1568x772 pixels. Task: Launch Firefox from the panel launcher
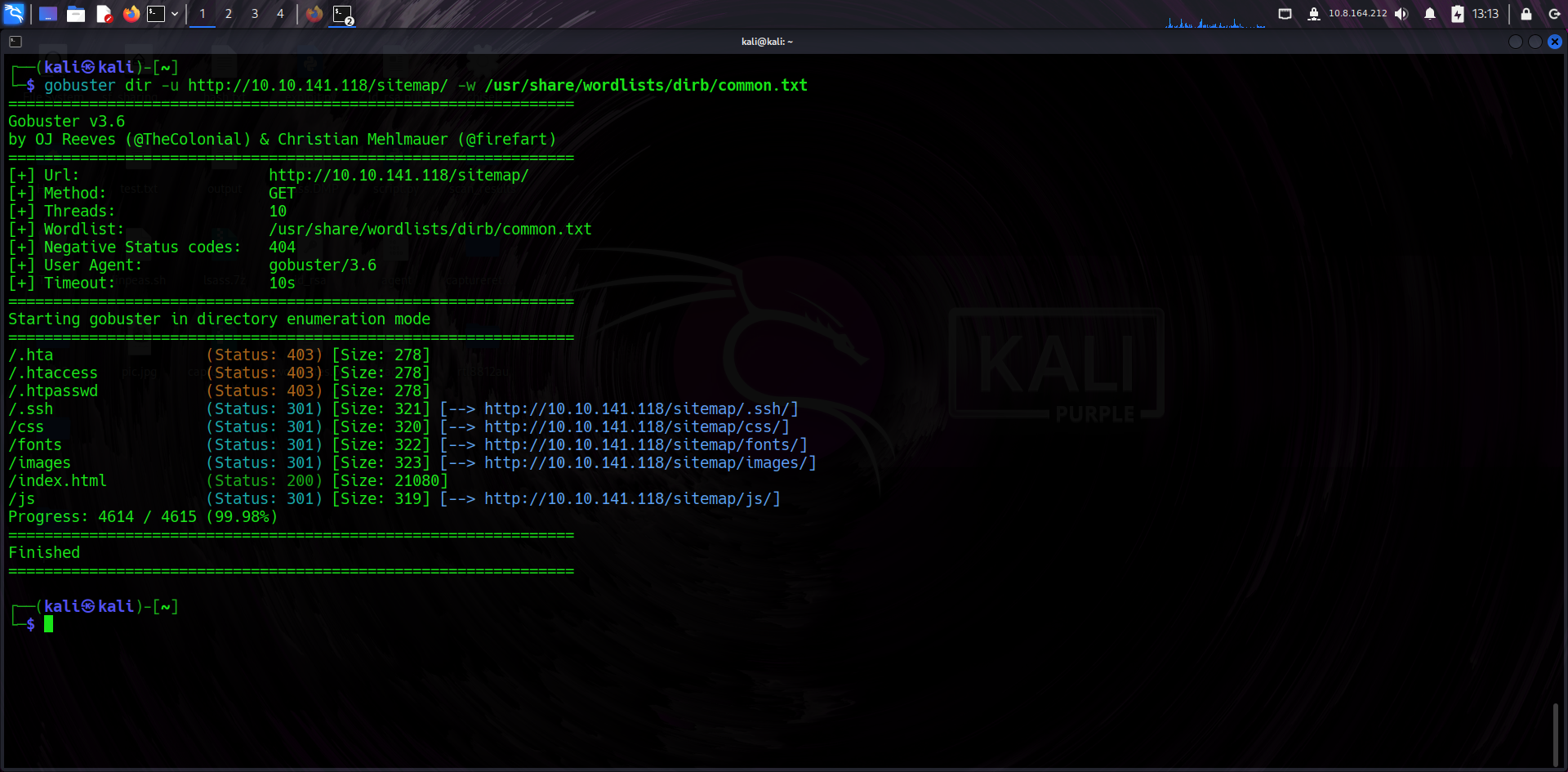[131, 14]
